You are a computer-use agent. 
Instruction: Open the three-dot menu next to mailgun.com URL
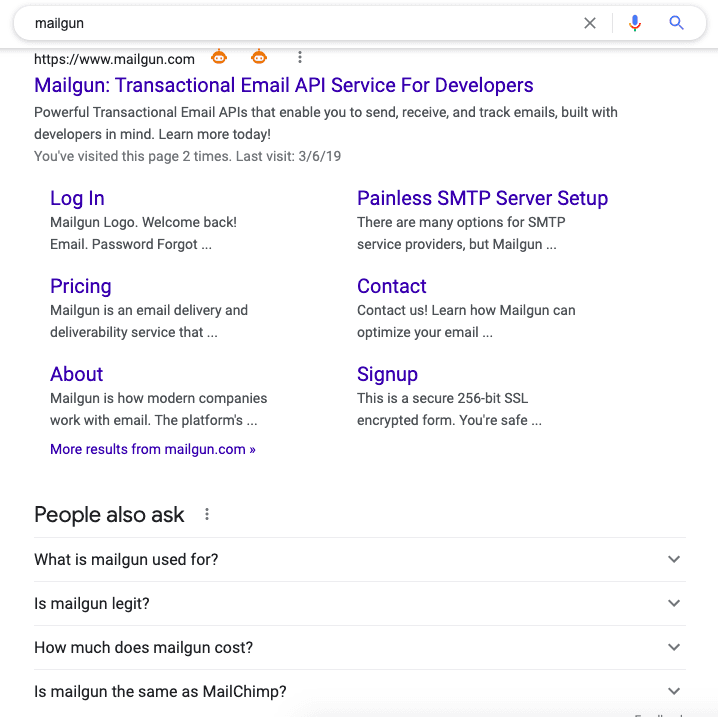click(x=300, y=57)
